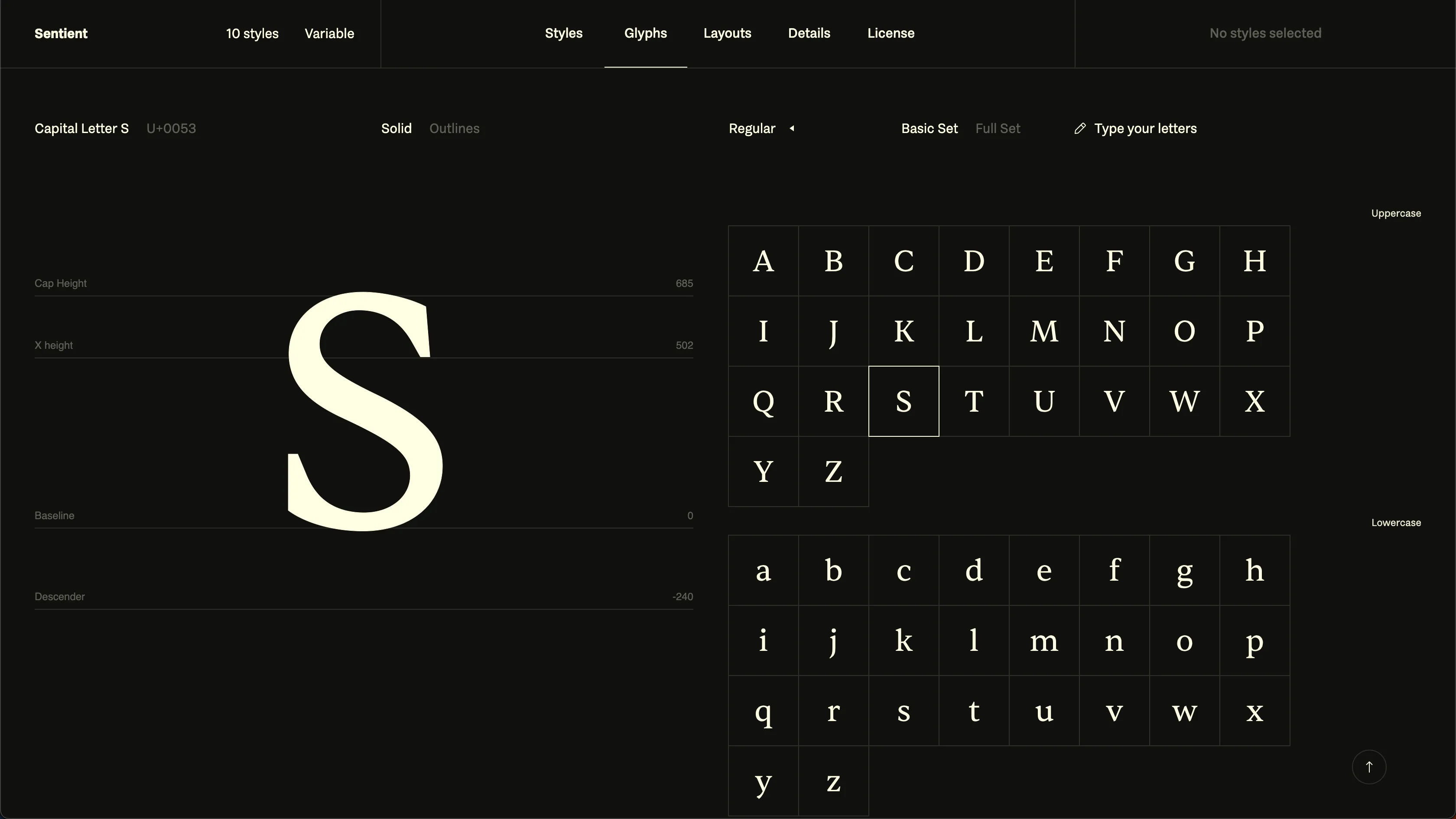The height and width of the screenshot is (819, 1456).
Task: Select the lowercase g glyph cell
Action: point(1185,570)
